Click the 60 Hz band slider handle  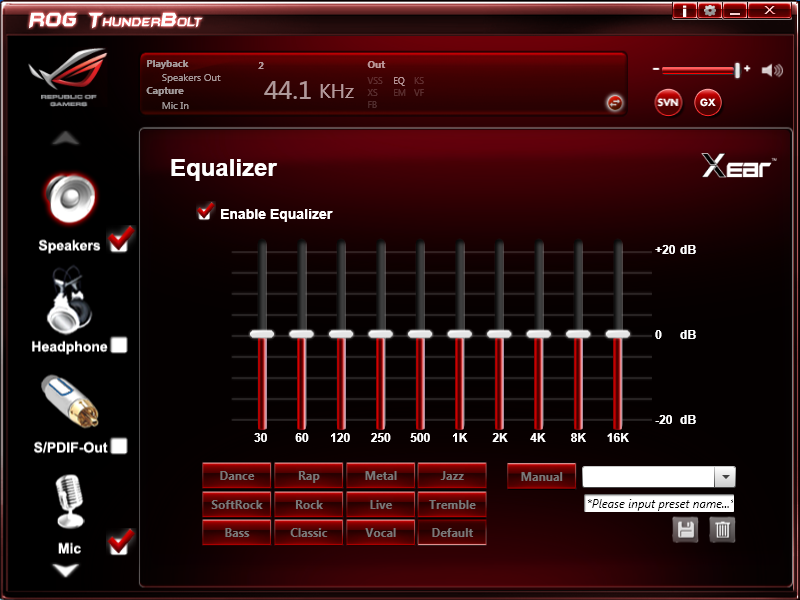(301, 334)
